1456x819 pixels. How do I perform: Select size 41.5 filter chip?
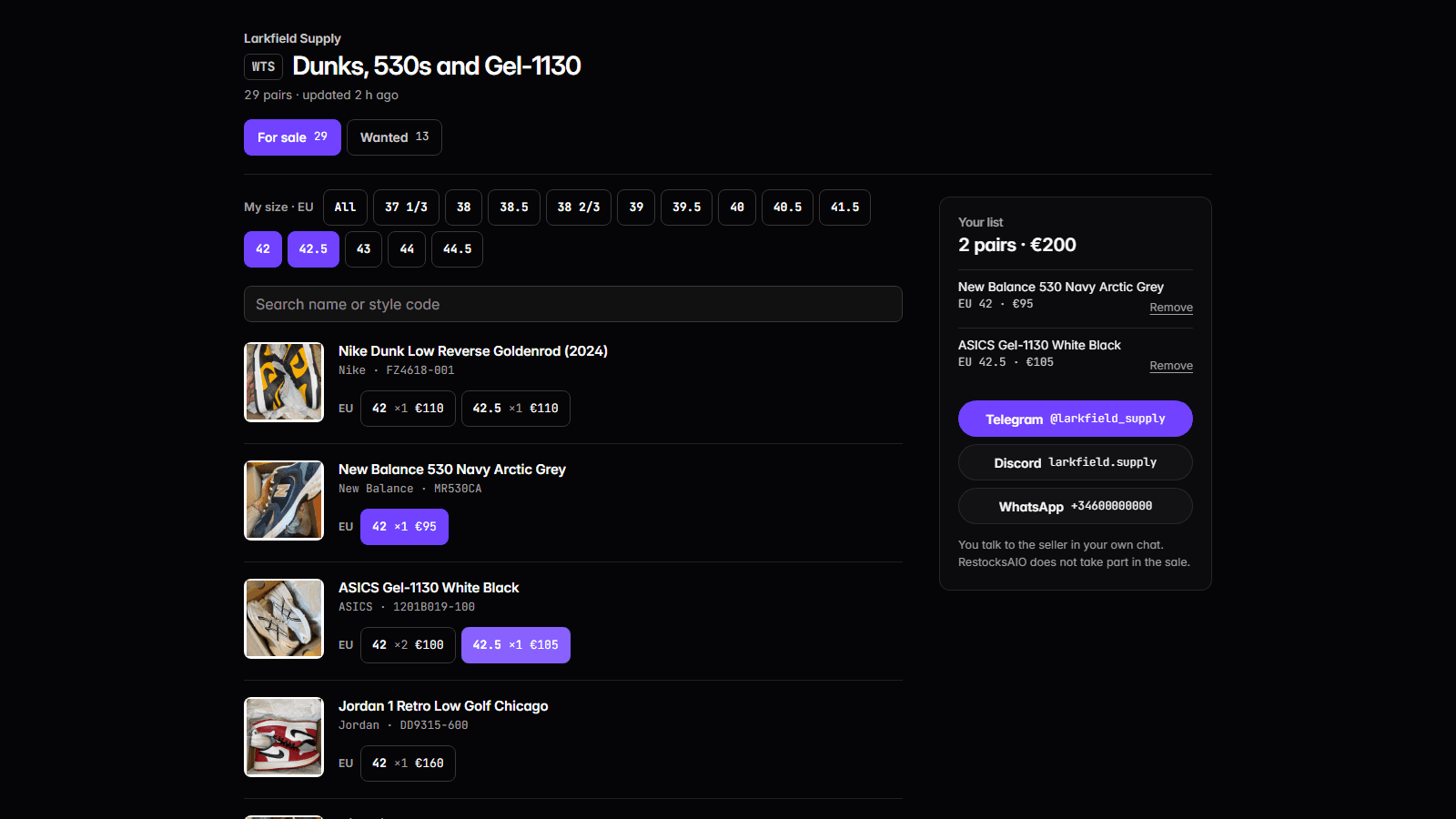(844, 207)
